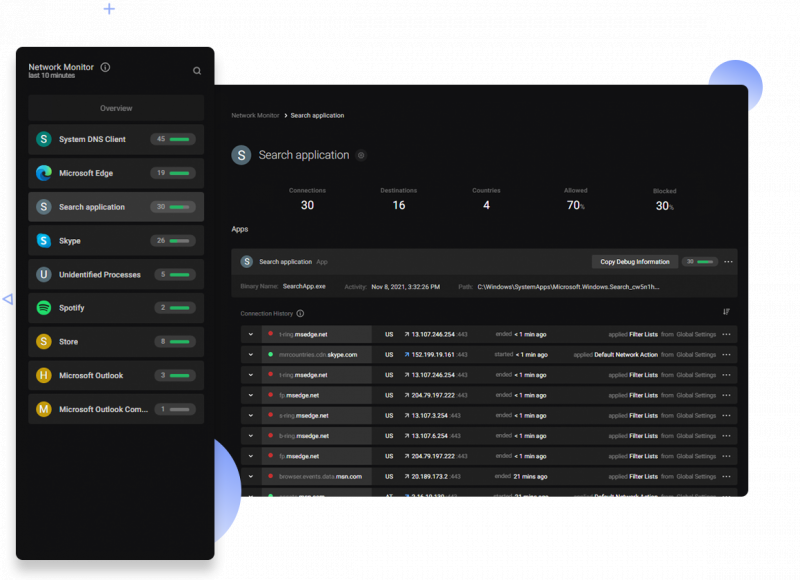Click the Destinations value 16
Screen dimensions: 800x580
click(x=399, y=205)
